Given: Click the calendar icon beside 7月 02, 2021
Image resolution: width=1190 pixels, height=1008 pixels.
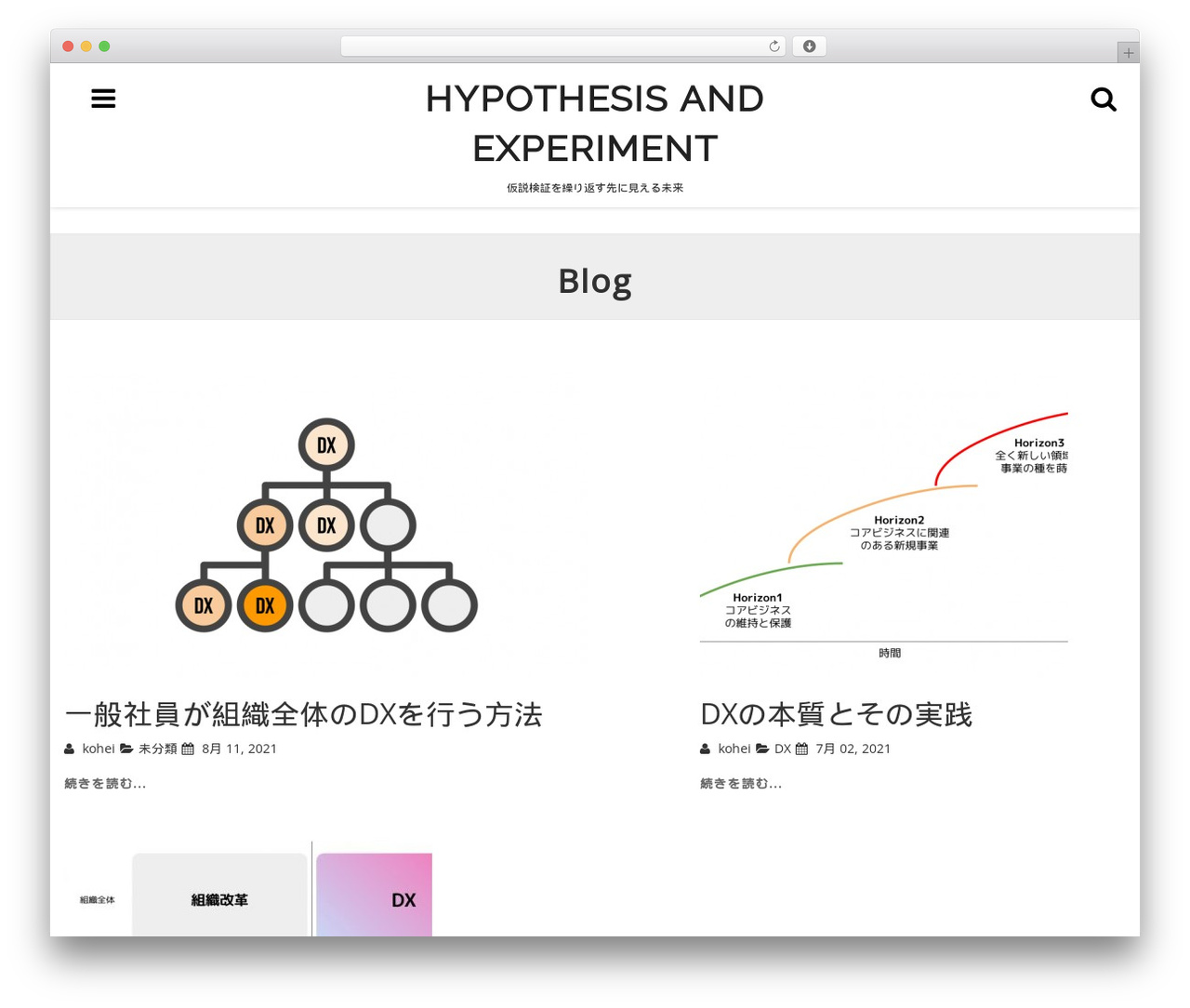Looking at the screenshot, I should tap(801, 749).
